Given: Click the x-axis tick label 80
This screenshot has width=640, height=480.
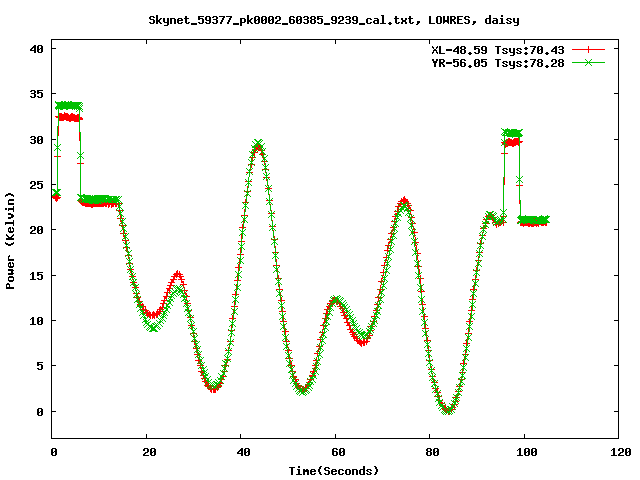Looking at the screenshot, I should tap(432, 452).
